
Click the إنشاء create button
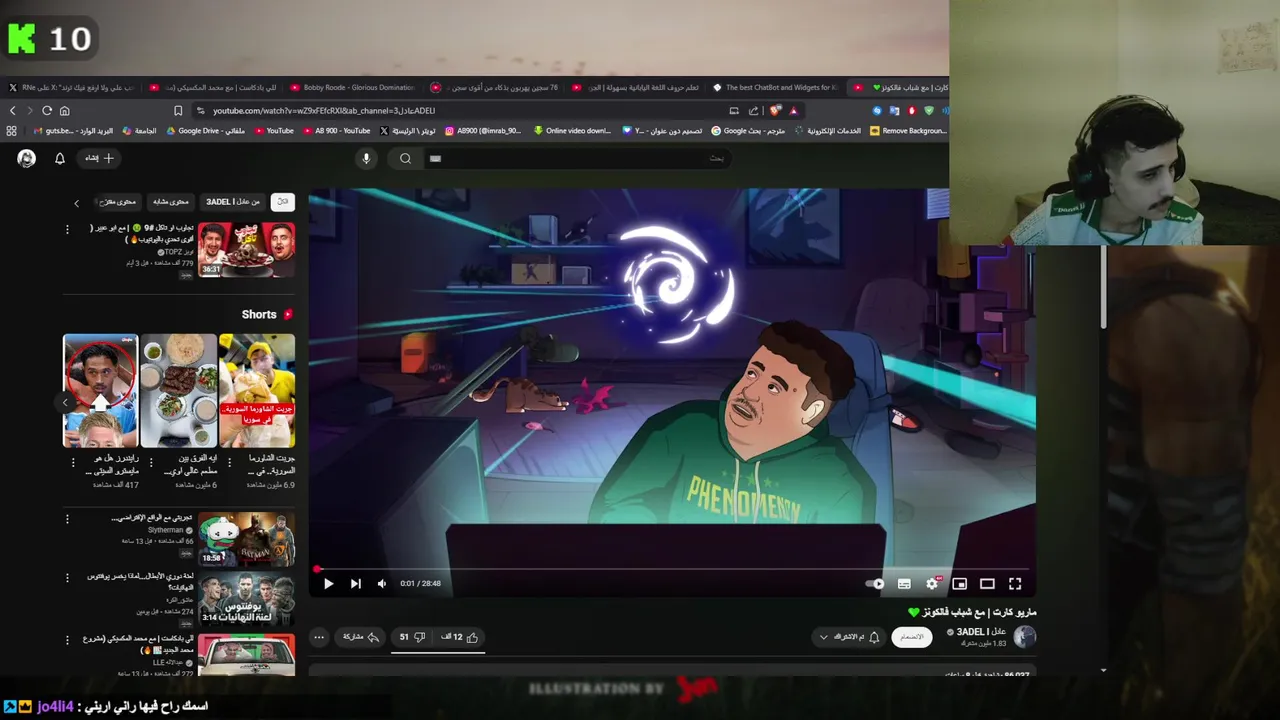pos(99,158)
